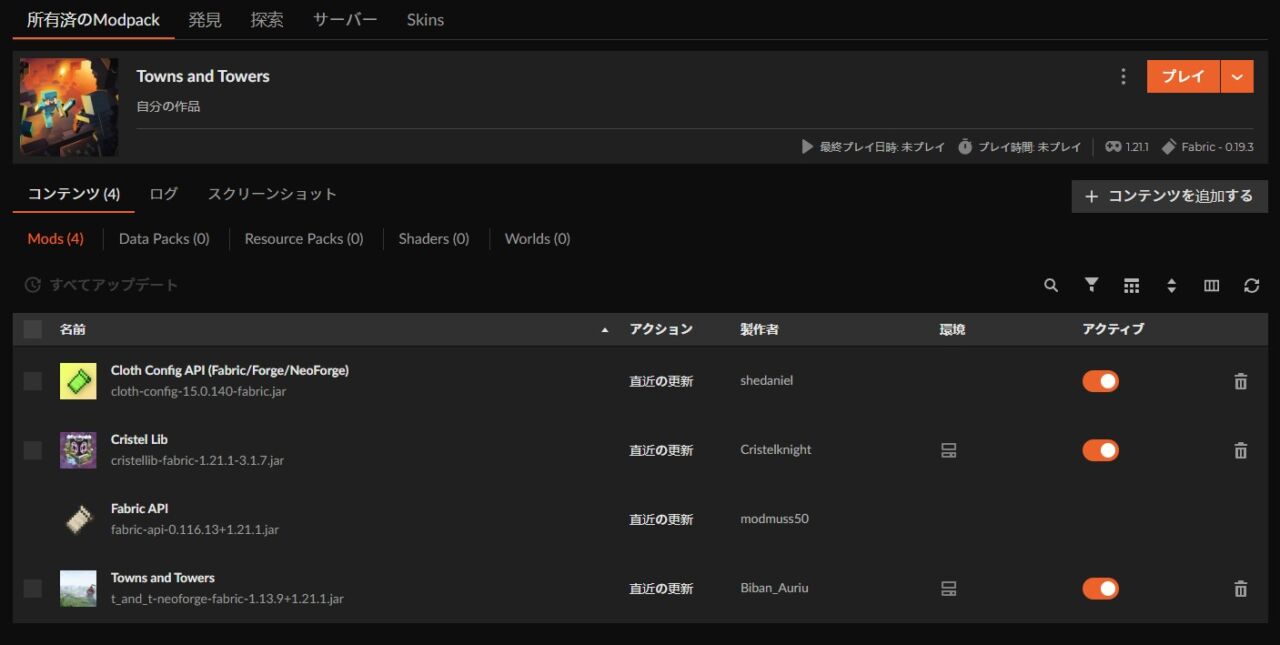Delete Cloth Config API with trash icon

point(1241,381)
